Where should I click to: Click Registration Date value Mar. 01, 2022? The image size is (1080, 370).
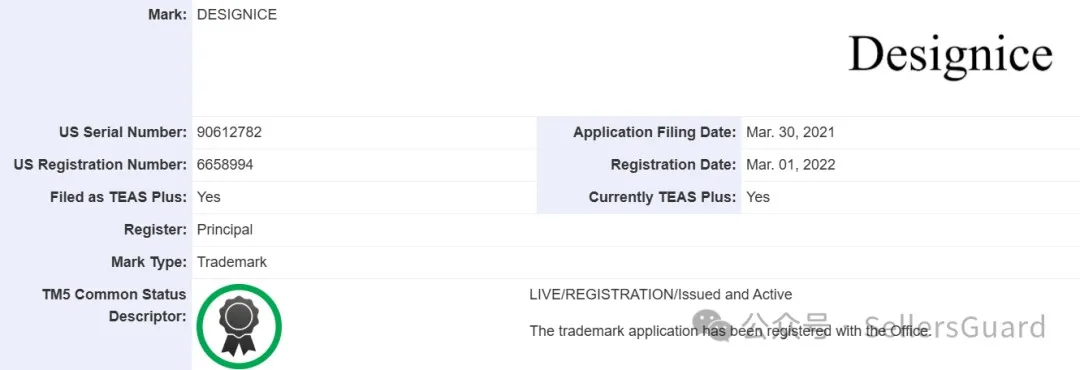point(791,165)
